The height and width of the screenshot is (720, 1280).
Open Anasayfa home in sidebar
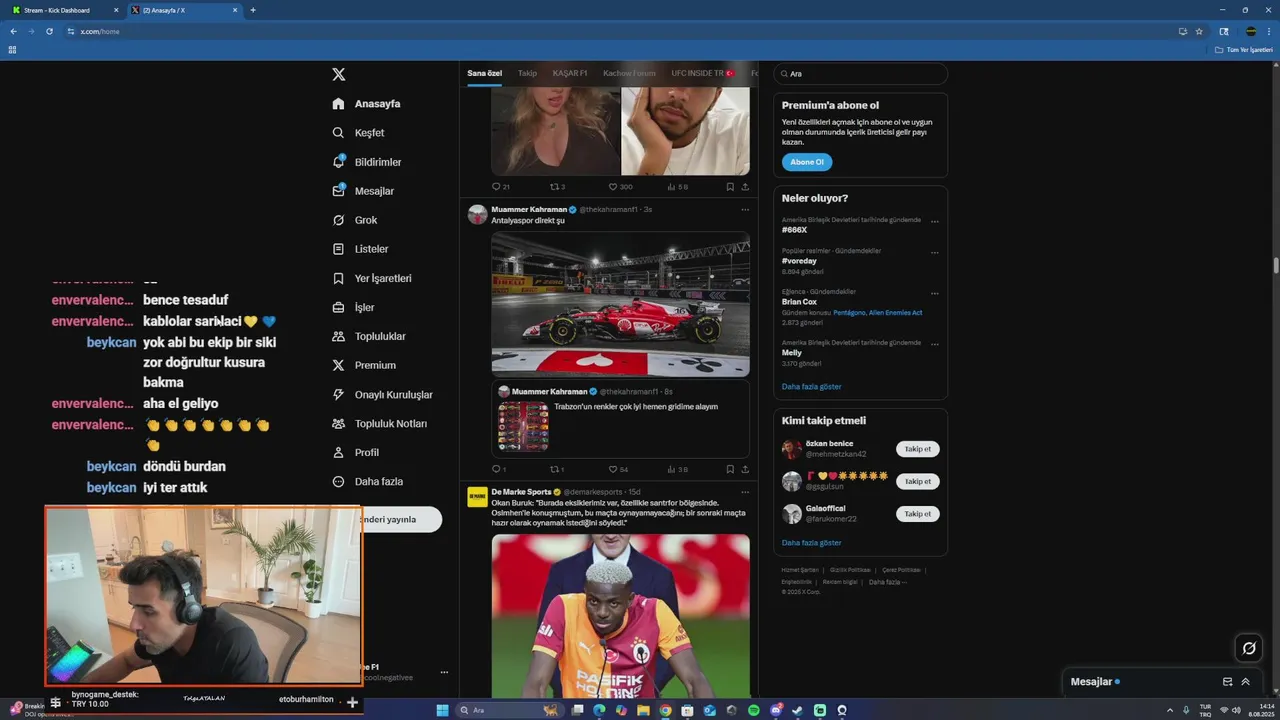tap(366, 104)
